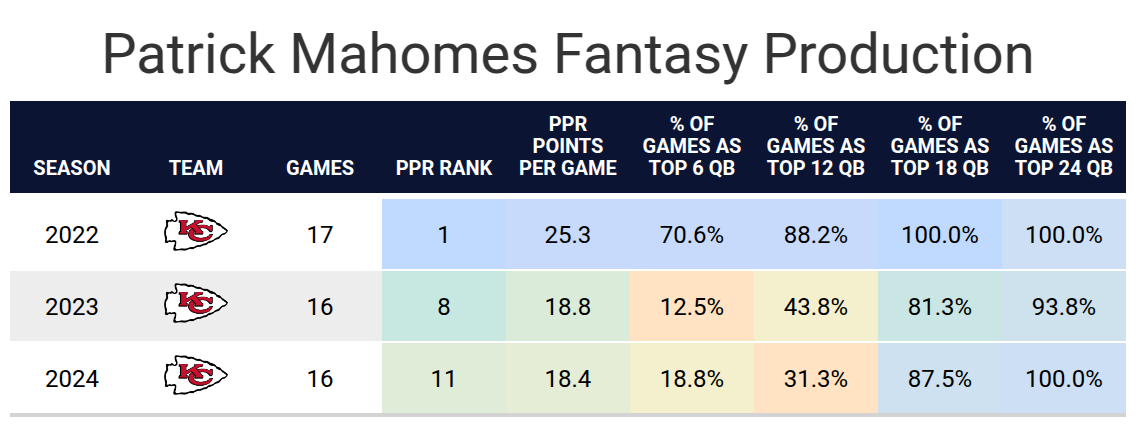Select the 12.5% orange highlighted cell
This screenshot has width=1136, height=424.
click(x=692, y=306)
